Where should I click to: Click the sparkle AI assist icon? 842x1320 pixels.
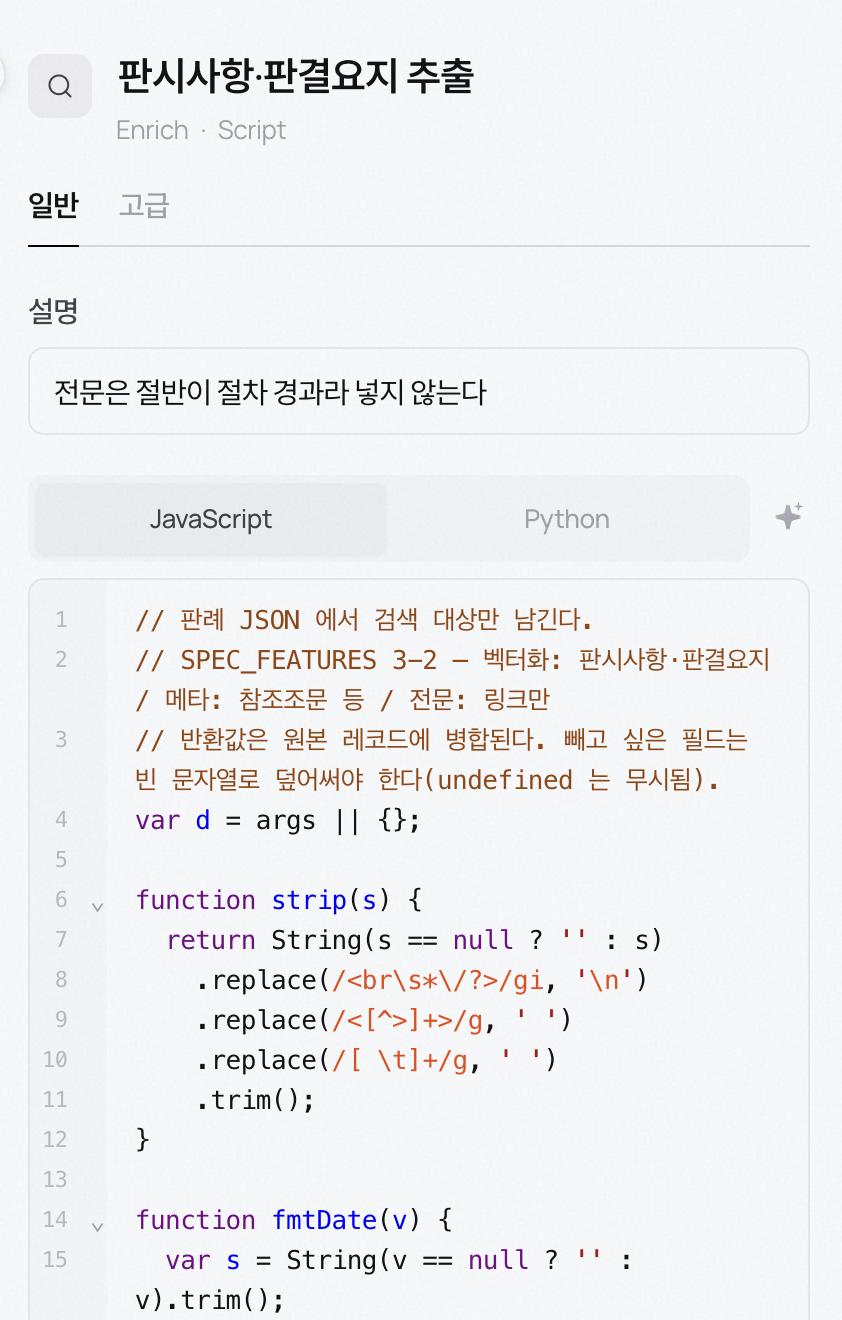(x=789, y=517)
